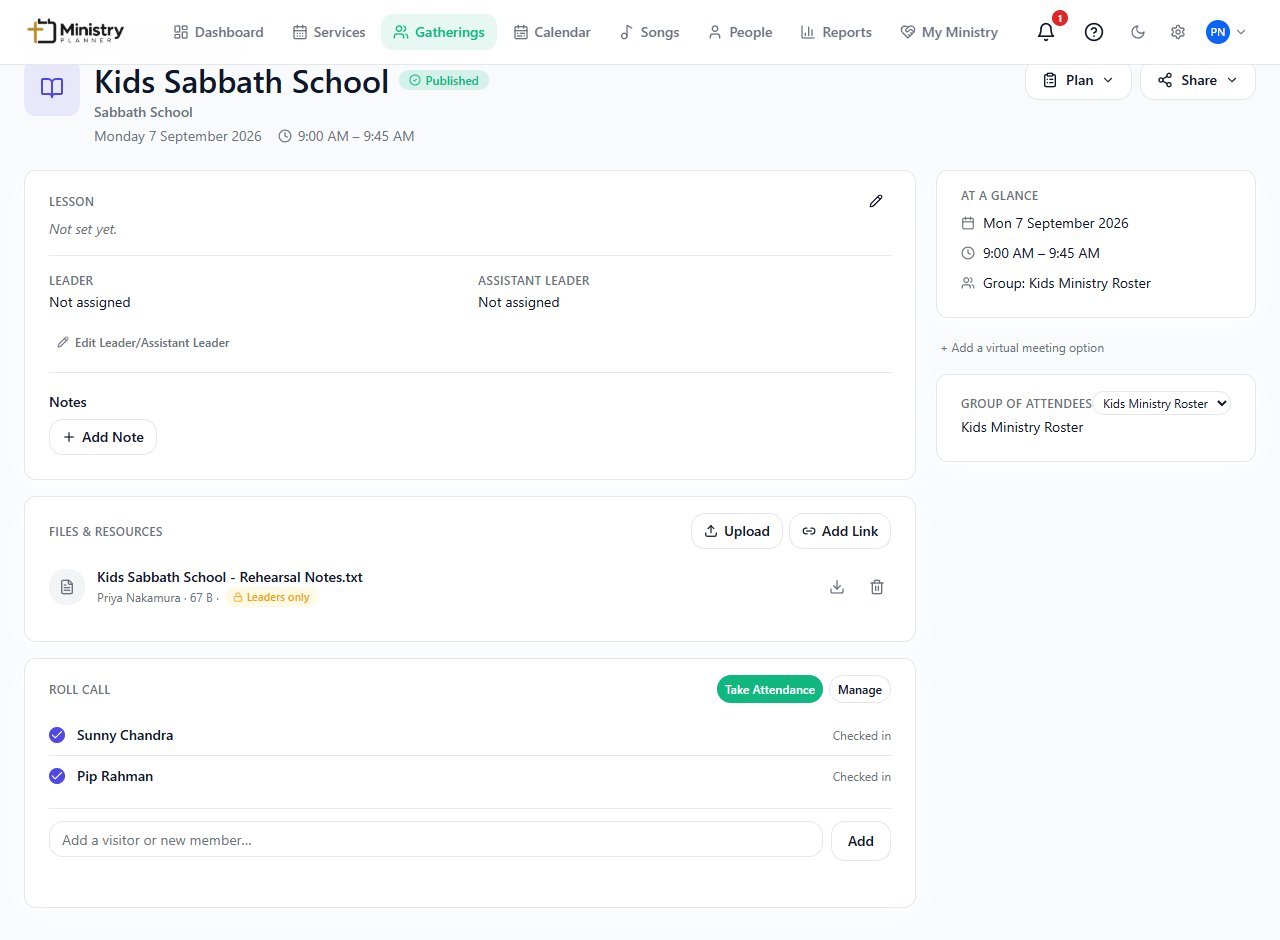
Task: Click the PN user avatar
Action: 1217,32
